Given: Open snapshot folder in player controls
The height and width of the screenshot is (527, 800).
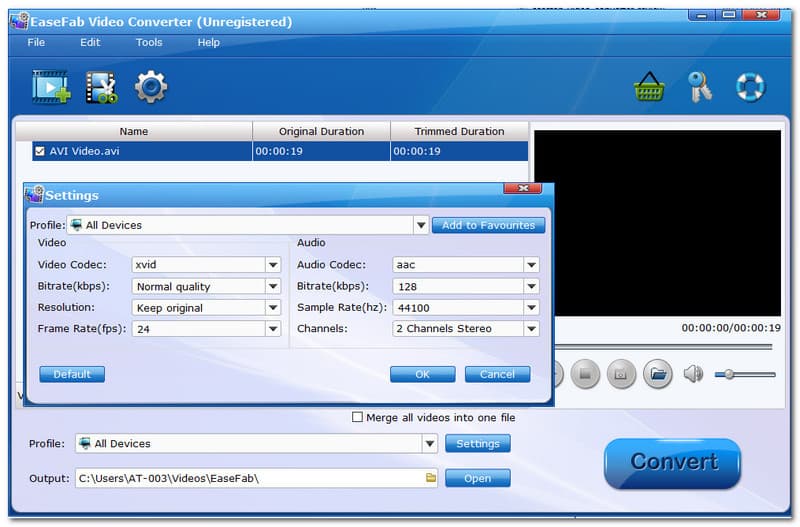Looking at the screenshot, I should (x=657, y=374).
